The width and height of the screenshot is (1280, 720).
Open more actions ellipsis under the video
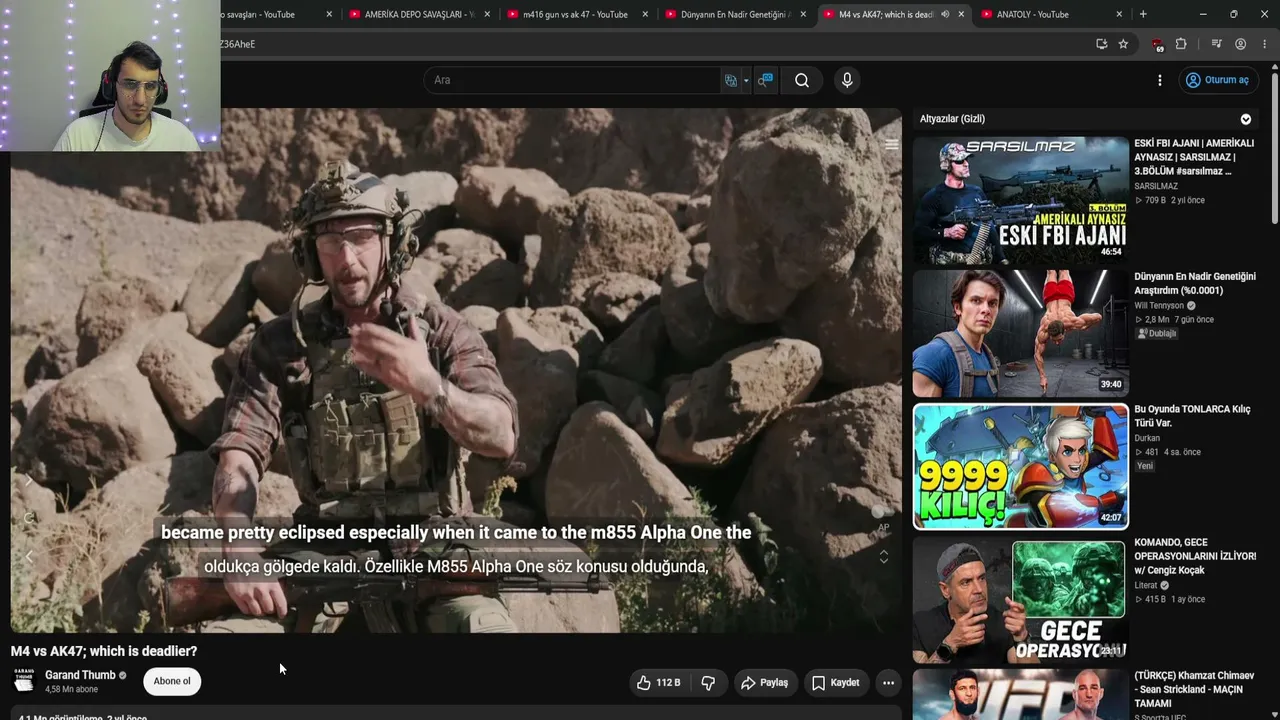coord(888,683)
